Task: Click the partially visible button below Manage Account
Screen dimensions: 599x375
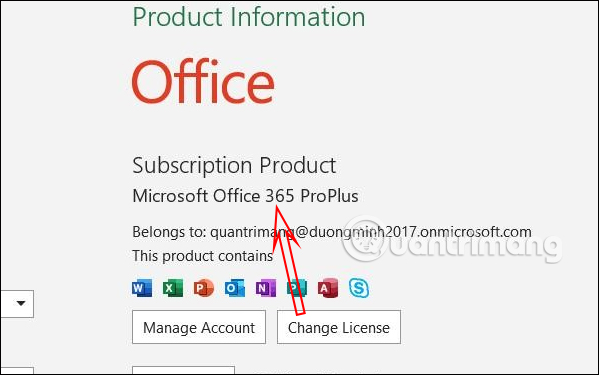Action: (183, 370)
